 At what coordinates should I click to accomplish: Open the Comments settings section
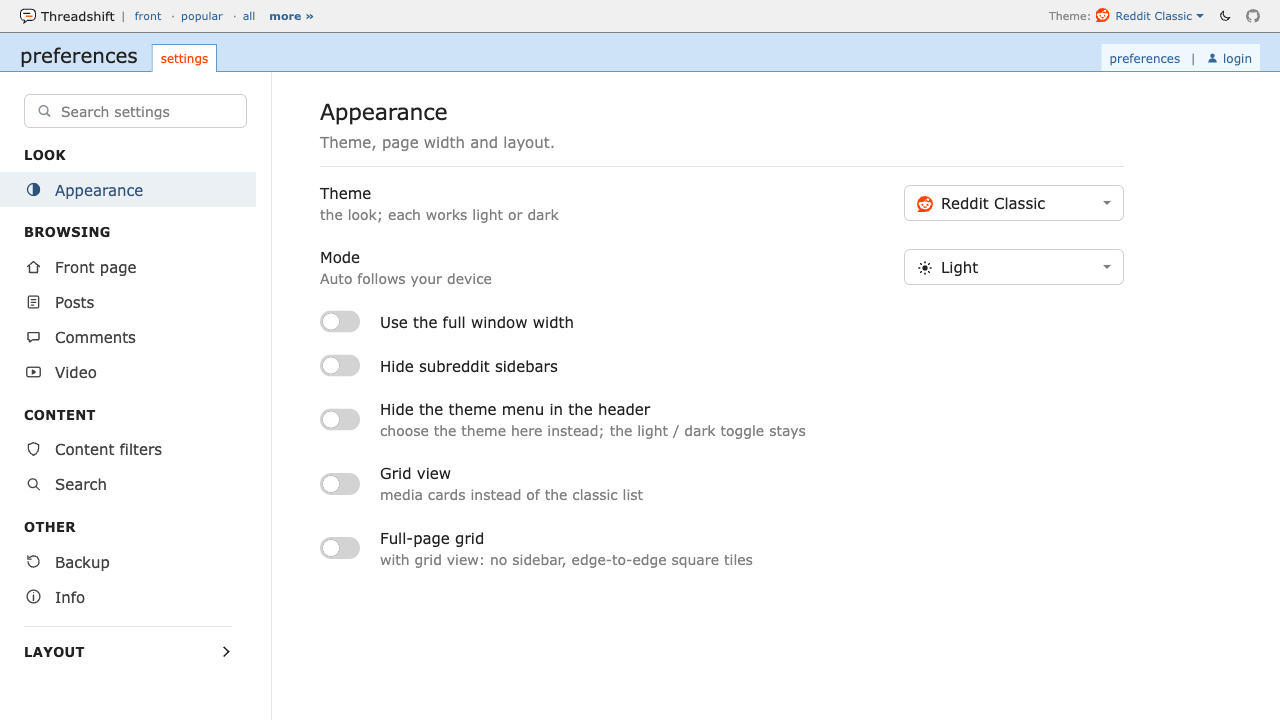(128, 337)
